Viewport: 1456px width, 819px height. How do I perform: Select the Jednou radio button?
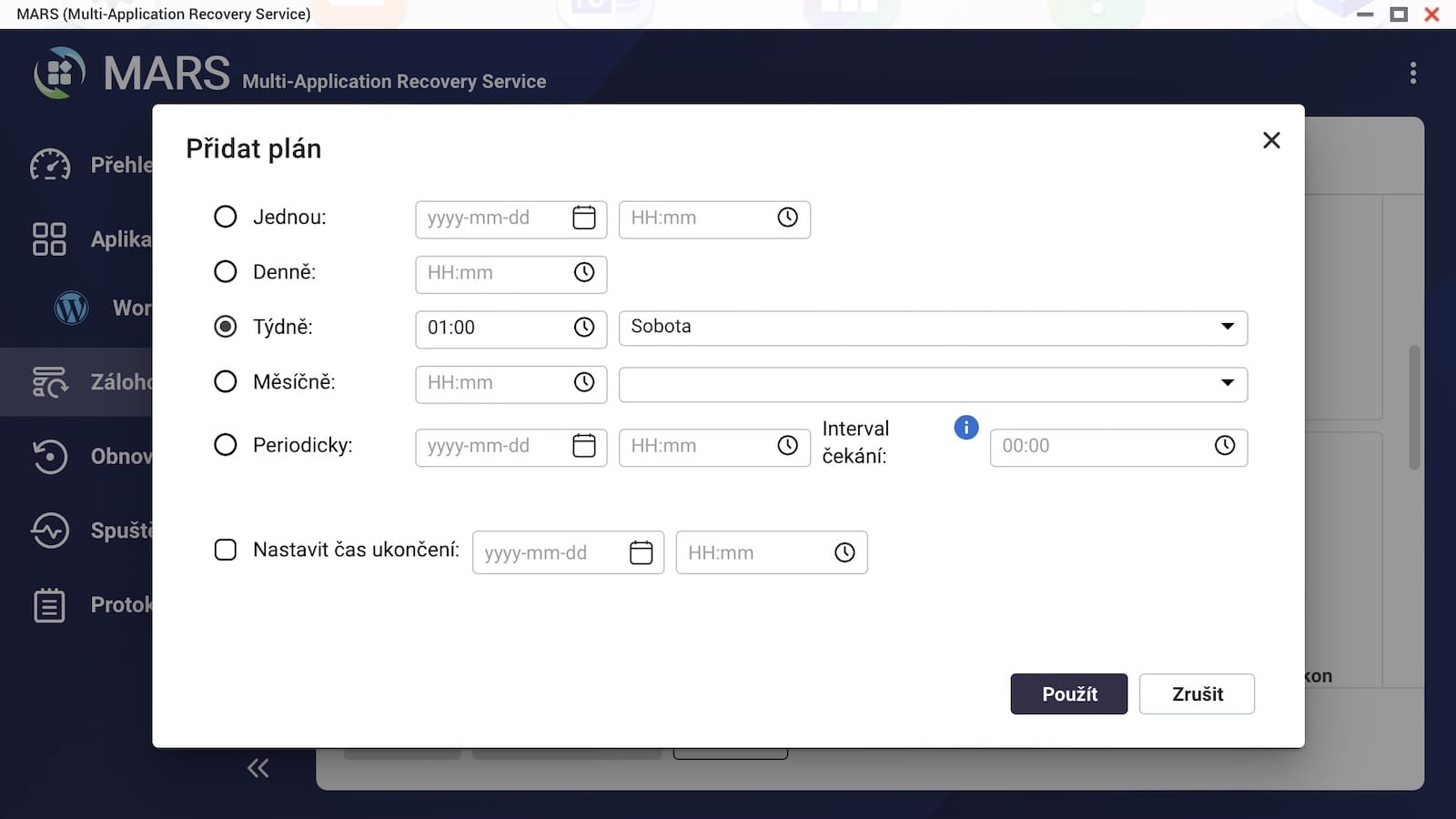pos(225,217)
